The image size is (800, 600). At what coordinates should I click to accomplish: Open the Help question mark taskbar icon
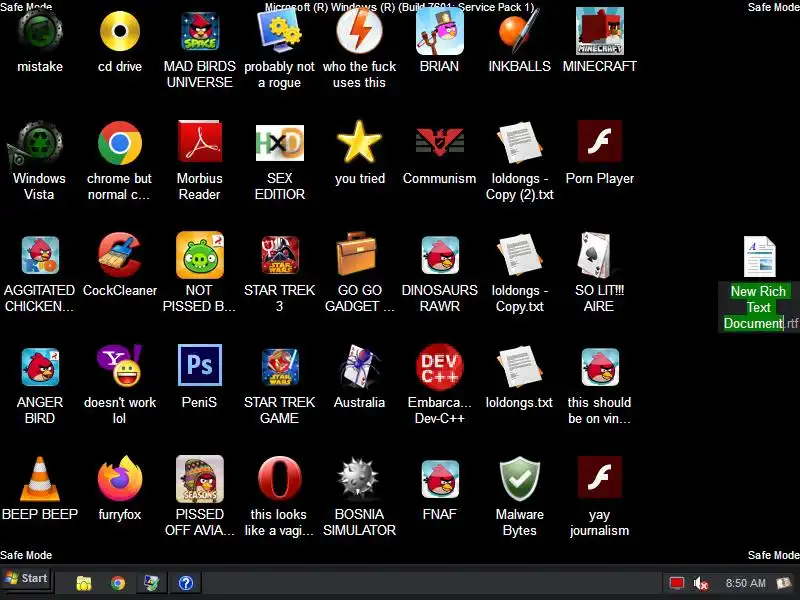coord(186,583)
